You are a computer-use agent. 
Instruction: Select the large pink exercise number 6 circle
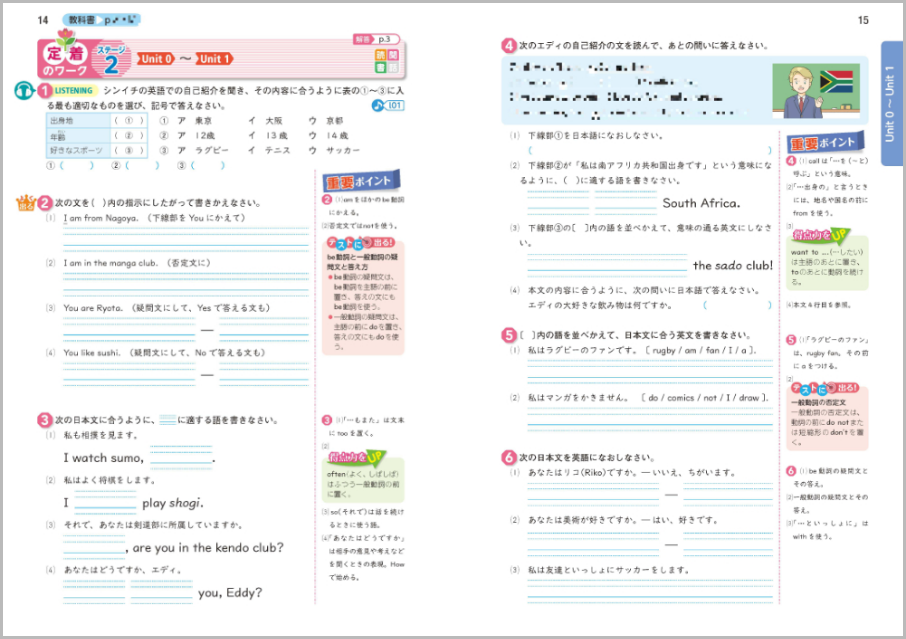pos(508,458)
